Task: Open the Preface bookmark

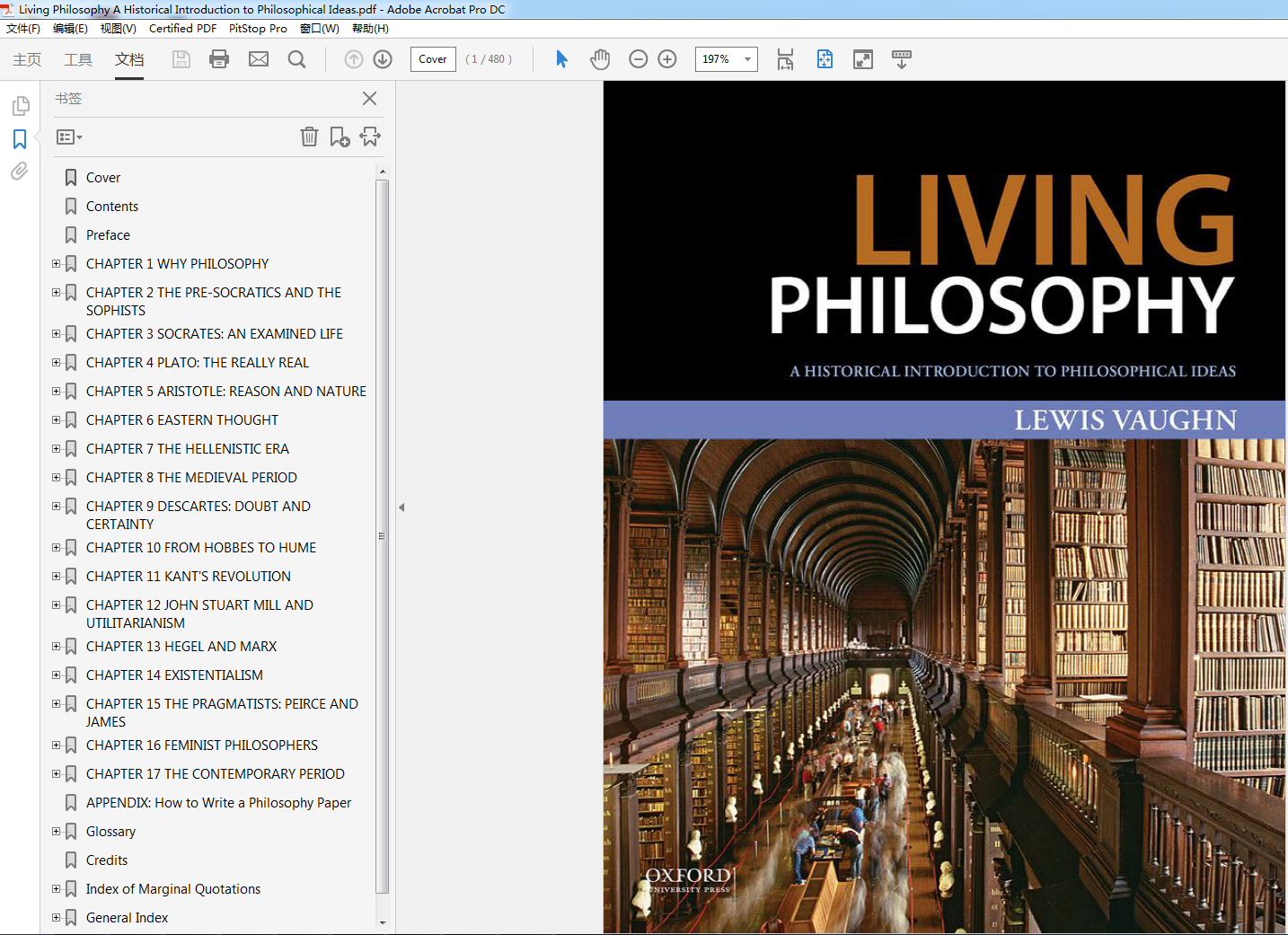Action: pyautogui.click(x=108, y=235)
